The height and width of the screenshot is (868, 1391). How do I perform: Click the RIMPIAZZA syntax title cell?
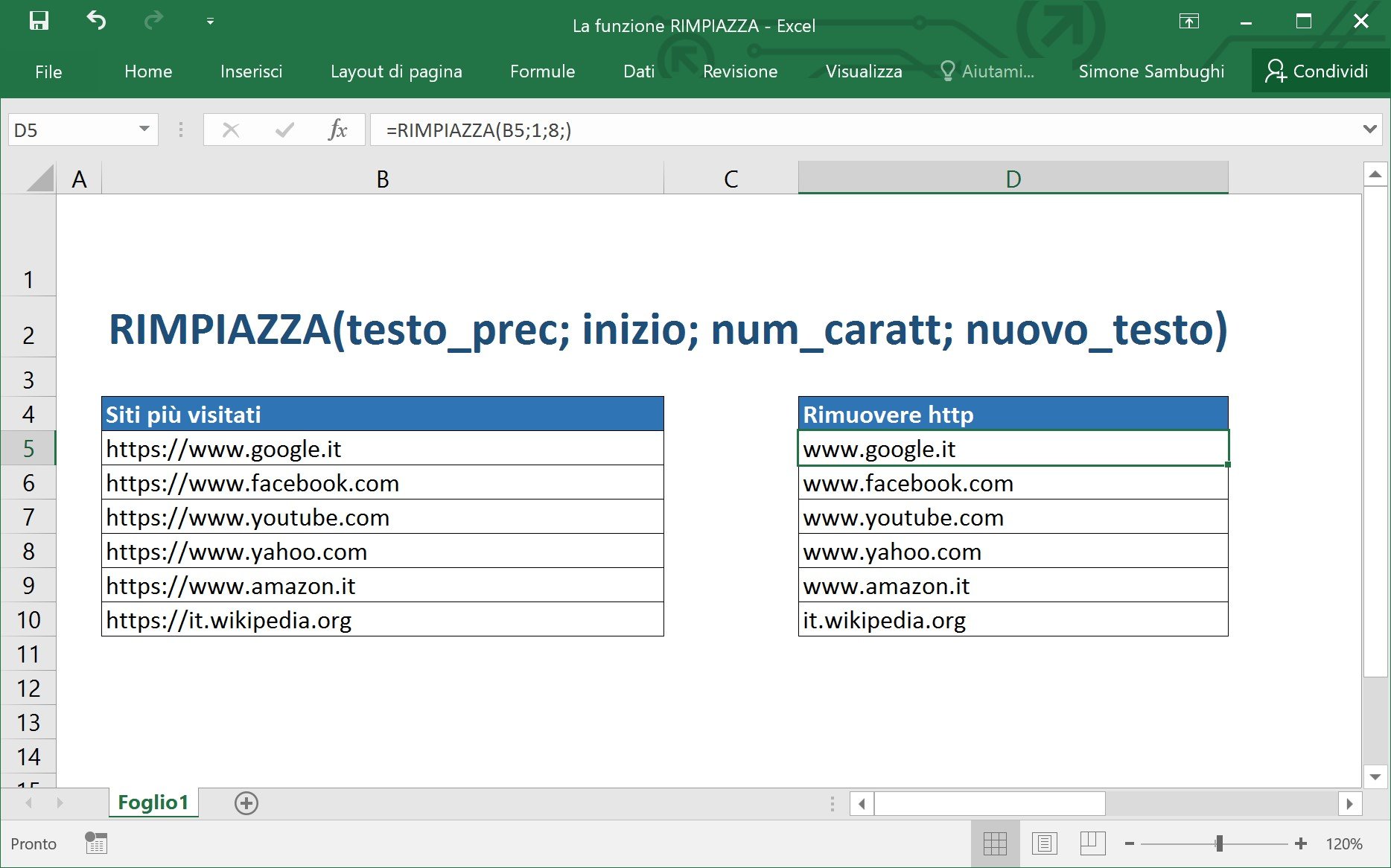click(668, 328)
